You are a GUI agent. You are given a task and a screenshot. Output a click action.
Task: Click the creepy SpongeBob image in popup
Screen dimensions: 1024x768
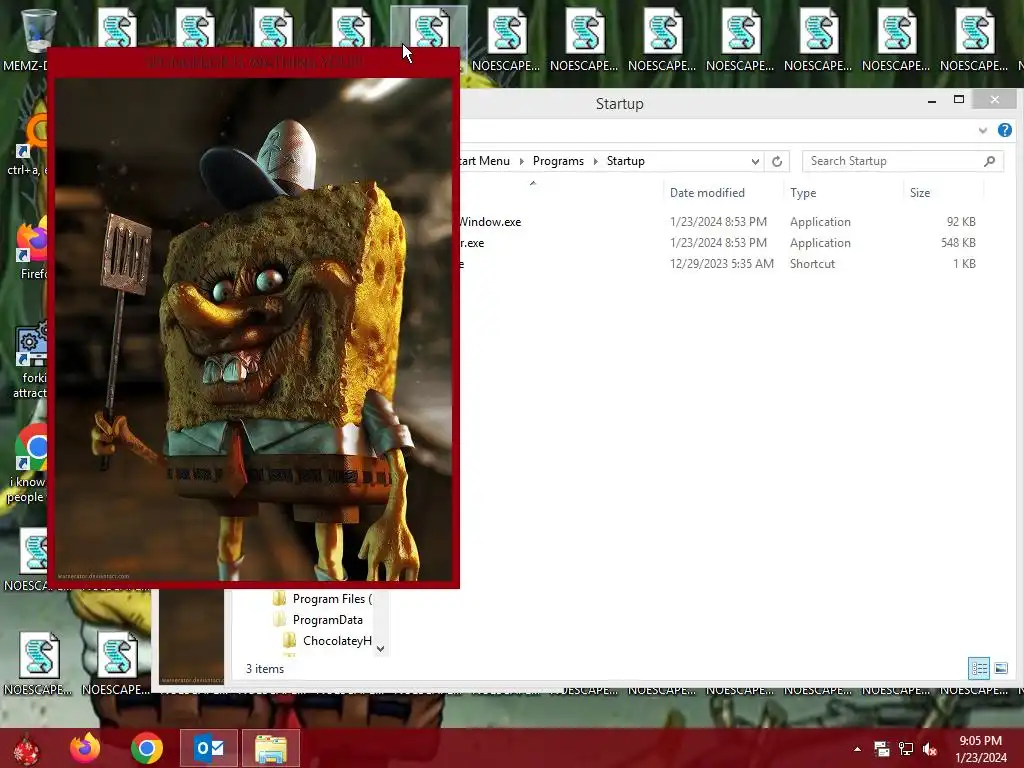click(253, 329)
